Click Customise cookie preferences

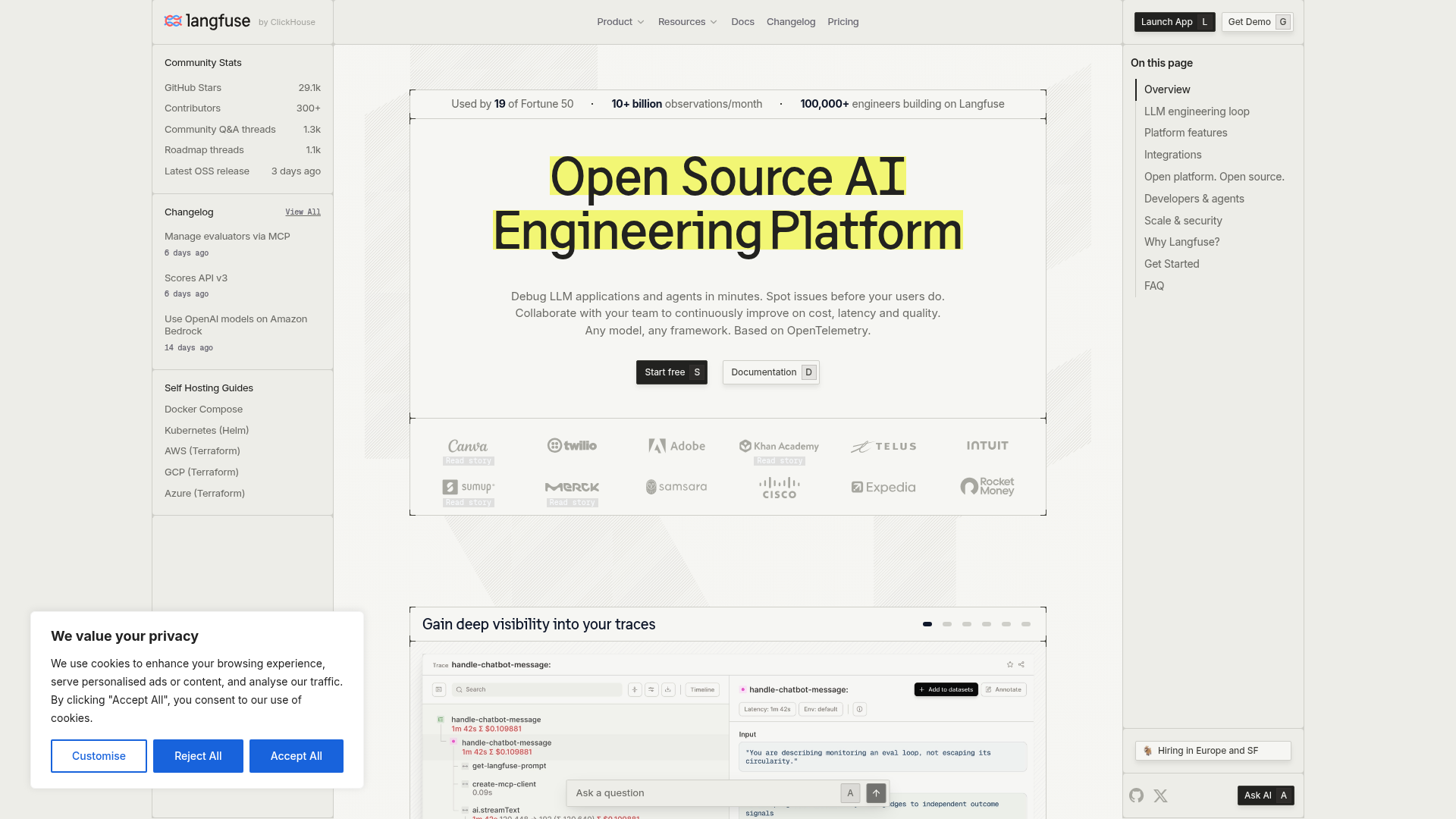click(x=99, y=756)
